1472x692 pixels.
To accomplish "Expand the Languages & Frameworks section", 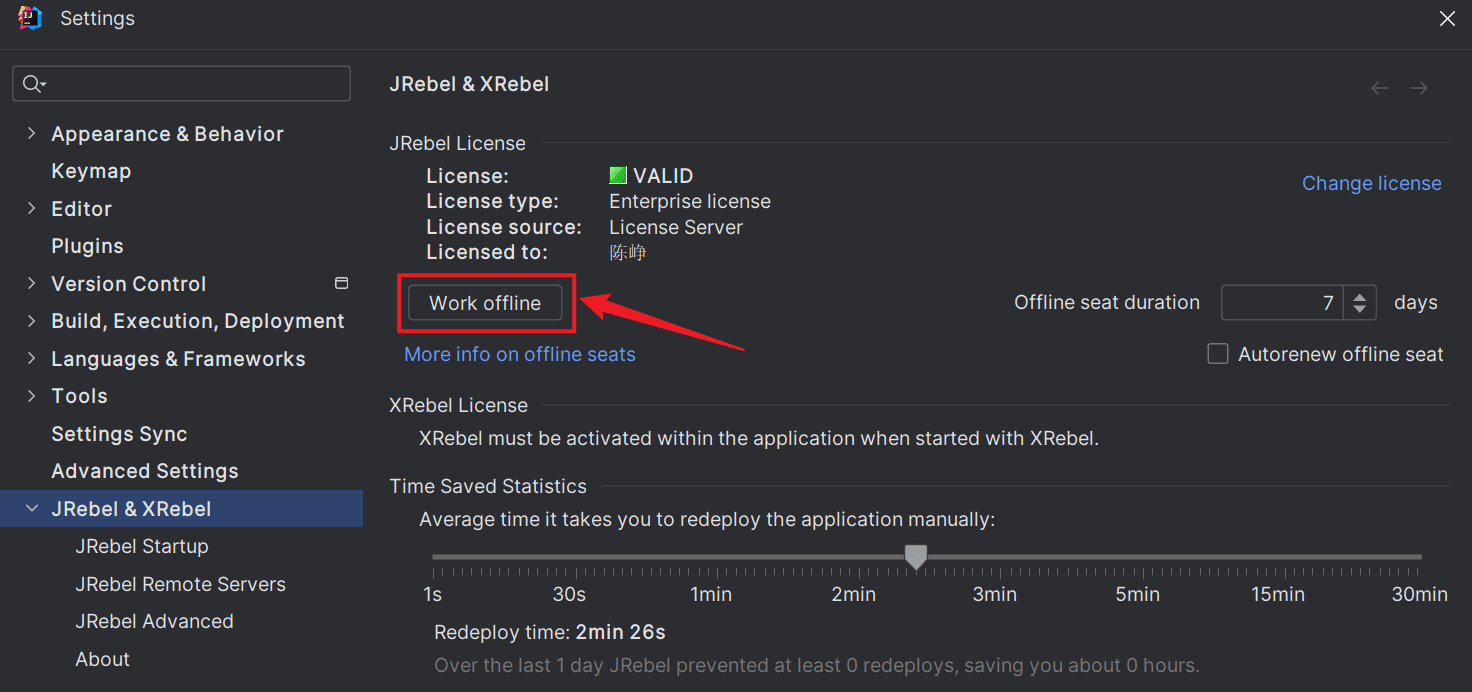I will point(31,358).
